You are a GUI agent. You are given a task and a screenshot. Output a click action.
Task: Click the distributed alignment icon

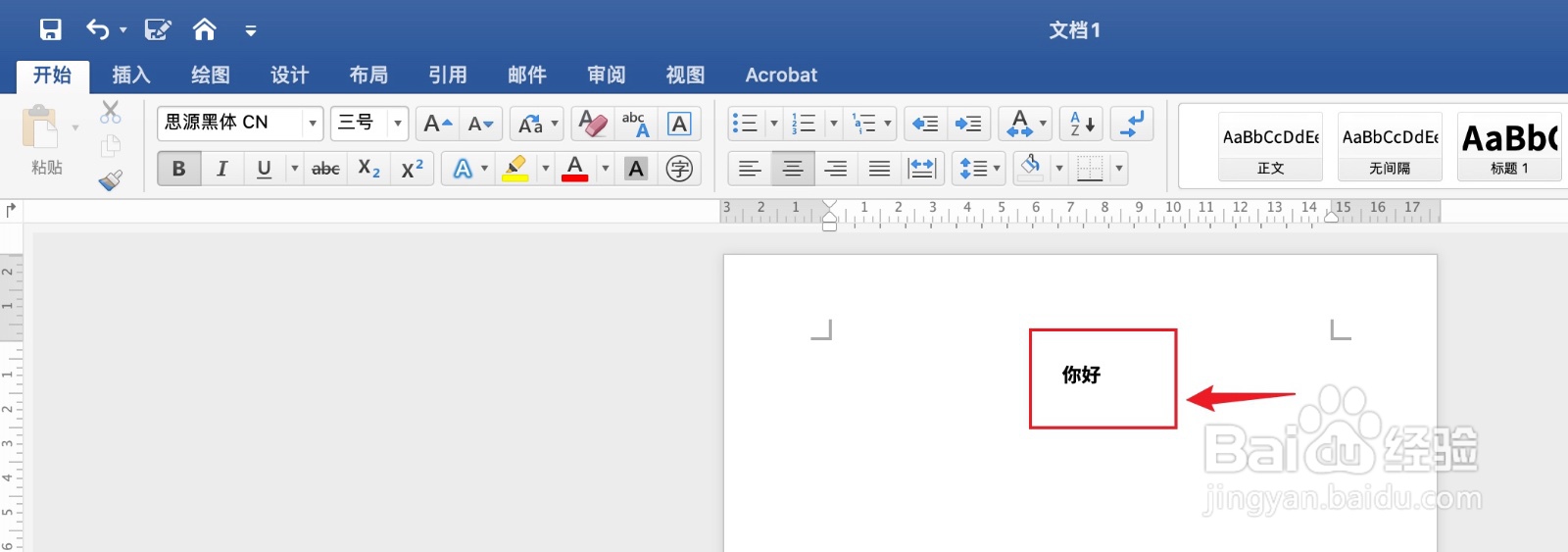(x=922, y=169)
